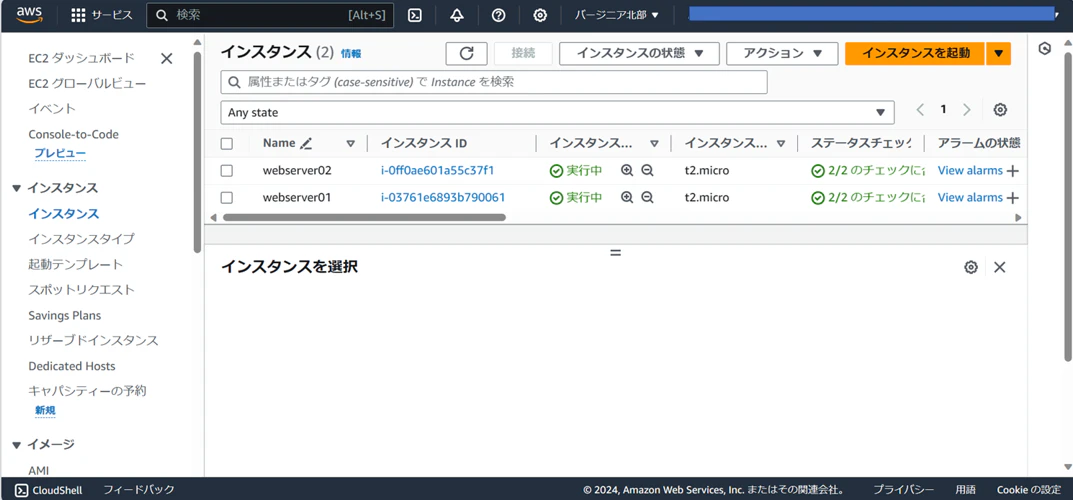Add alarm plus icon for webserver02
This screenshot has width=1073, height=500.
(1013, 171)
